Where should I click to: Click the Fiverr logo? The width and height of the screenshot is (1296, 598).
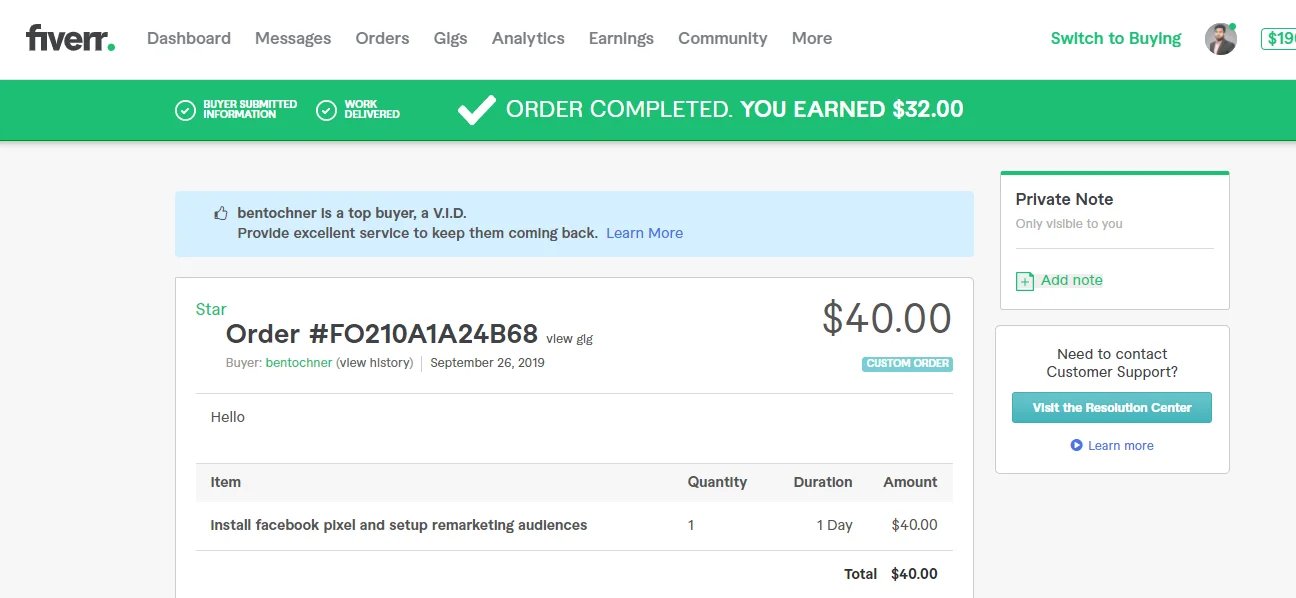click(x=70, y=39)
